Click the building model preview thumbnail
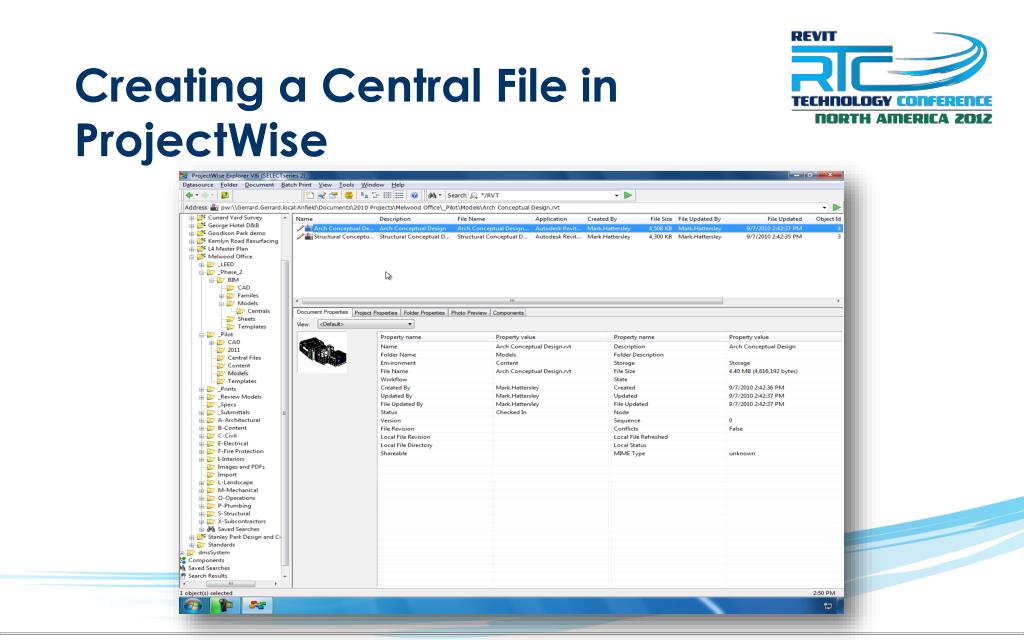 (x=322, y=353)
